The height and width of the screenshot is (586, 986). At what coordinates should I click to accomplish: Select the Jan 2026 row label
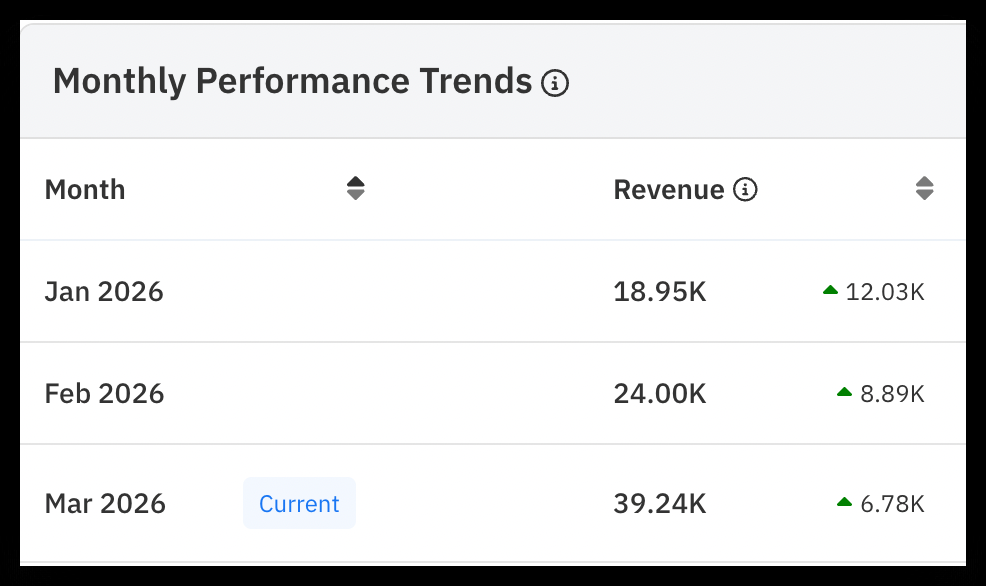(104, 291)
